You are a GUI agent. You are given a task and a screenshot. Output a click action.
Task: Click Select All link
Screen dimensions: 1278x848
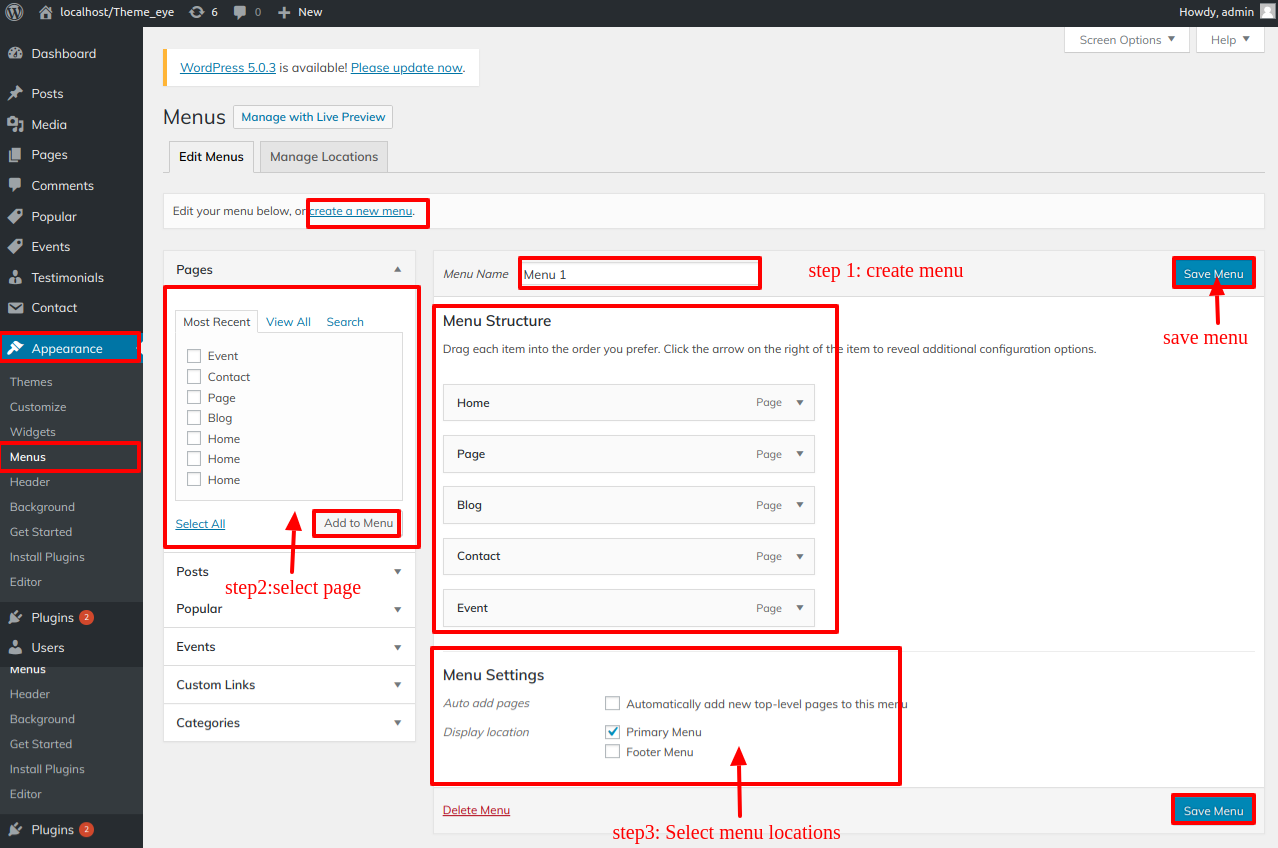(x=200, y=524)
